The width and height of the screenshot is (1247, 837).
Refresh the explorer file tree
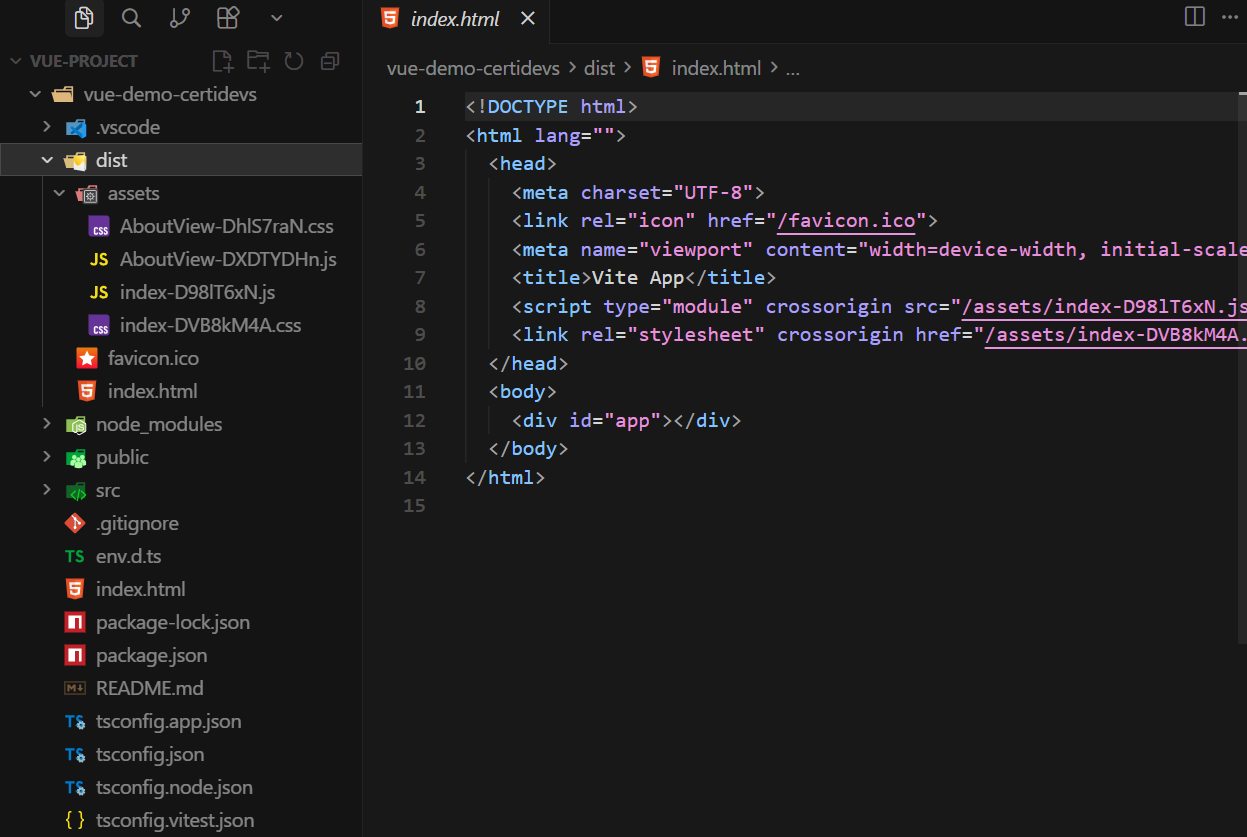294,61
